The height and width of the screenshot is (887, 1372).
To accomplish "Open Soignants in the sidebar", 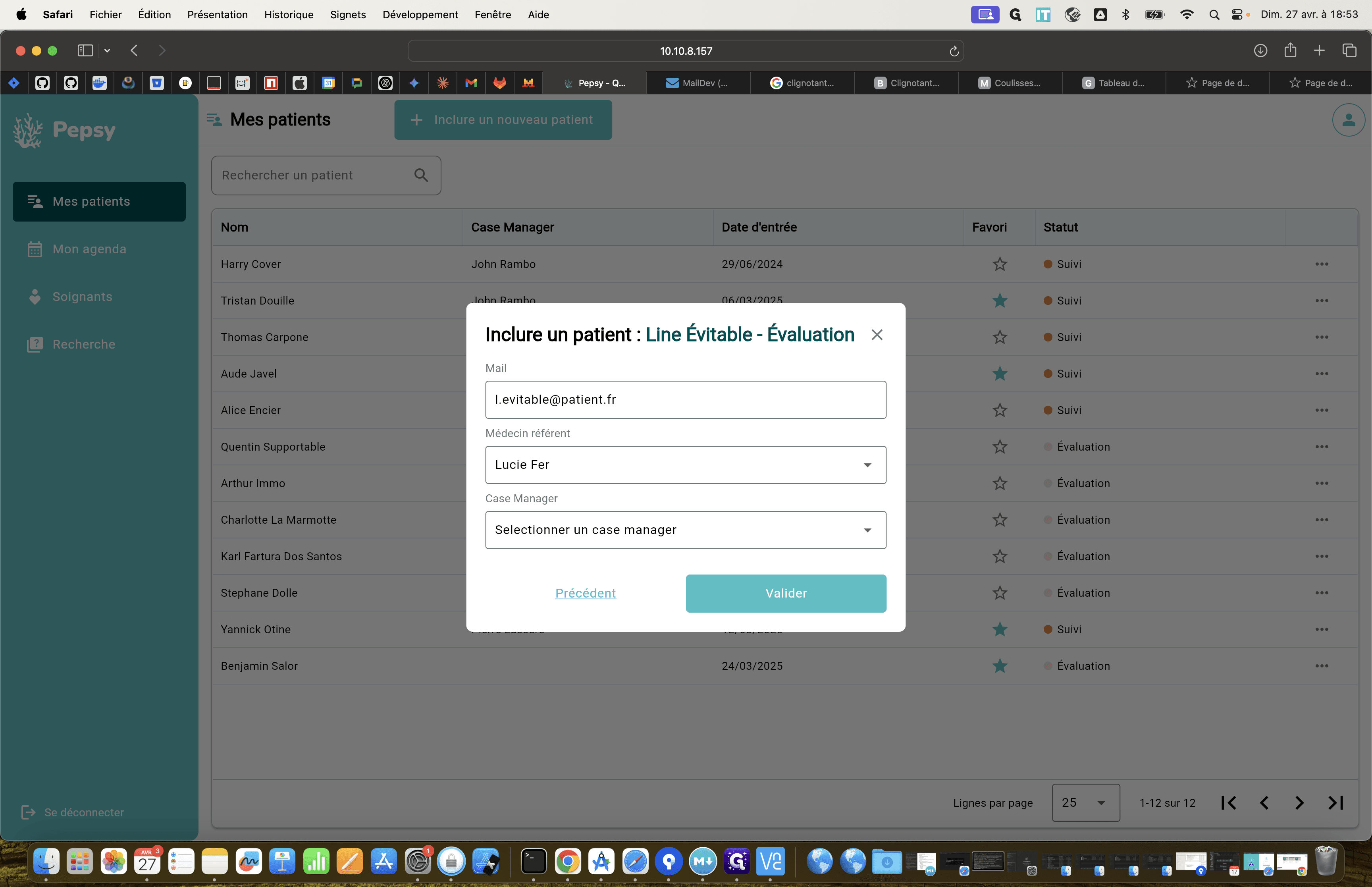I will tap(99, 297).
